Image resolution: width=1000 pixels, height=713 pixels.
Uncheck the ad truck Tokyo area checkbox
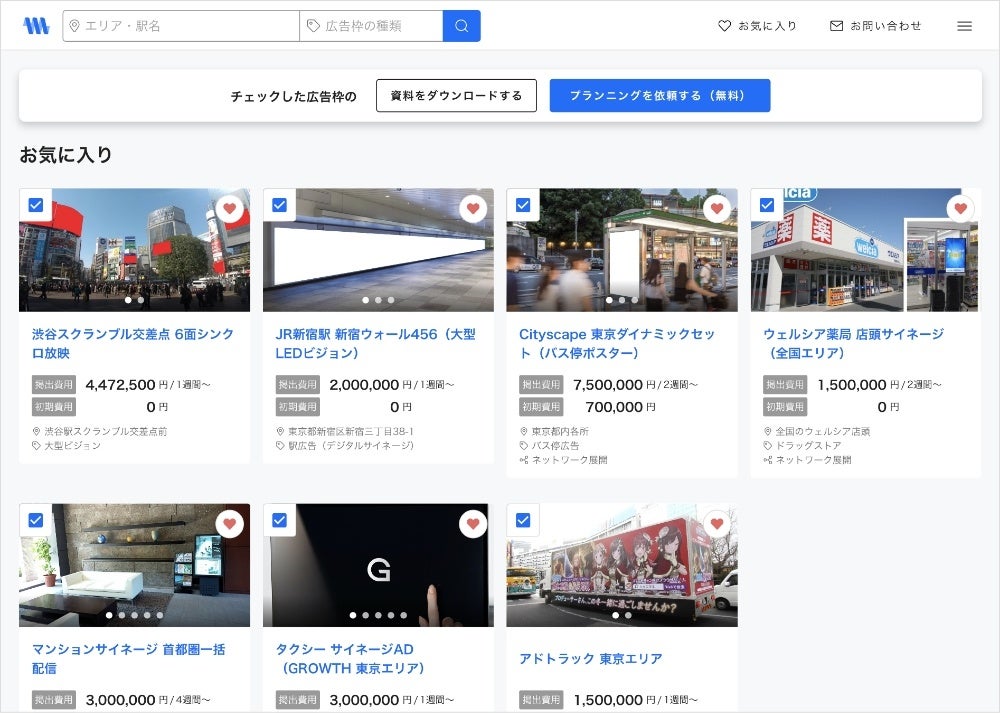pyautogui.click(x=523, y=520)
